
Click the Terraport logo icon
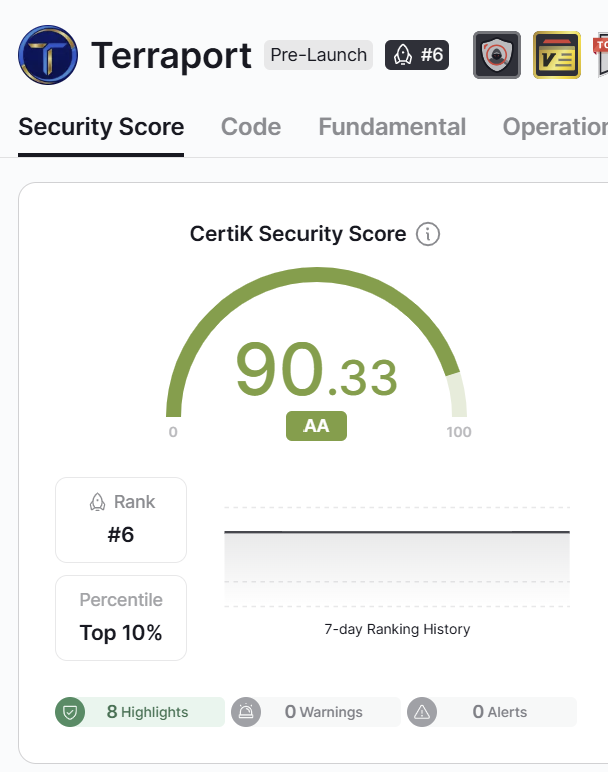pos(48,55)
